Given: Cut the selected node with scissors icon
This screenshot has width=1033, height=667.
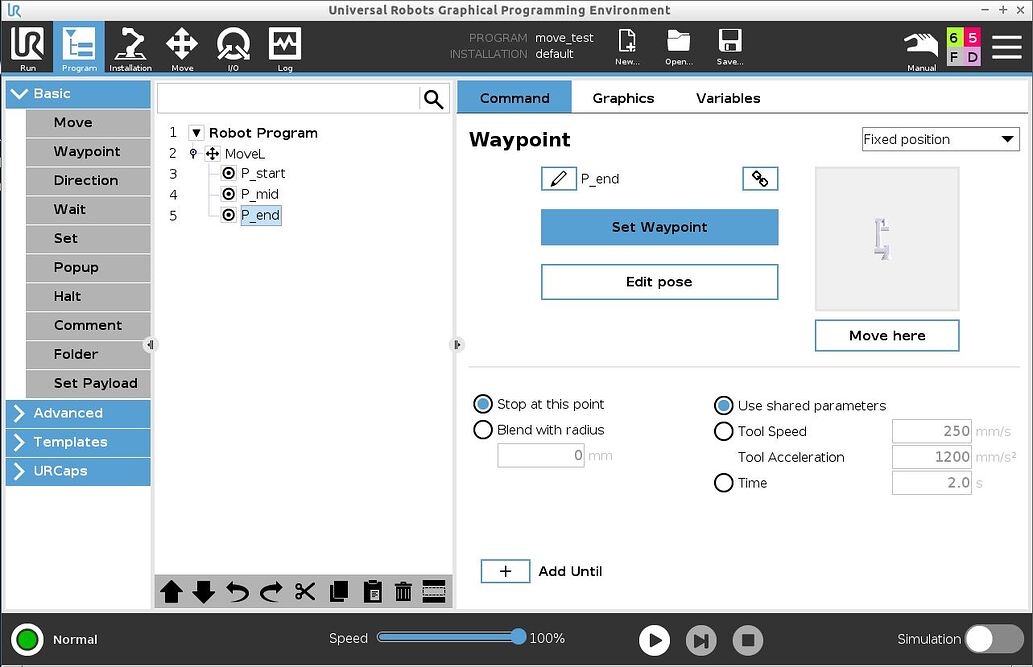Looking at the screenshot, I should click(305, 591).
